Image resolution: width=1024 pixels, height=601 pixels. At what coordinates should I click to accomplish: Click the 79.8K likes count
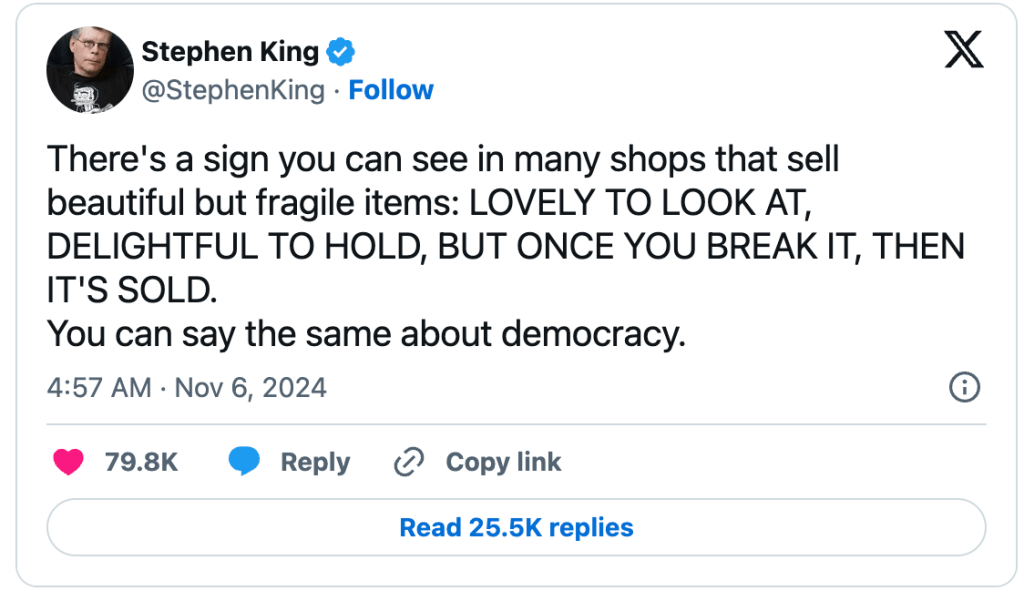(141, 462)
